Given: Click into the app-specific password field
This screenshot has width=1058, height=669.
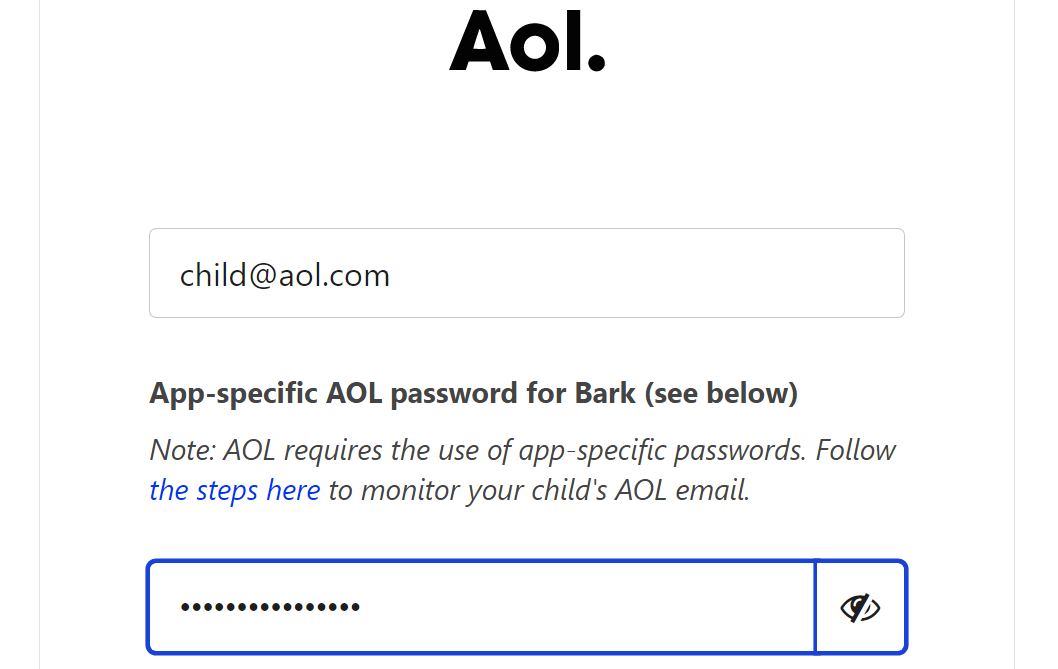Looking at the screenshot, I should 481,607.
